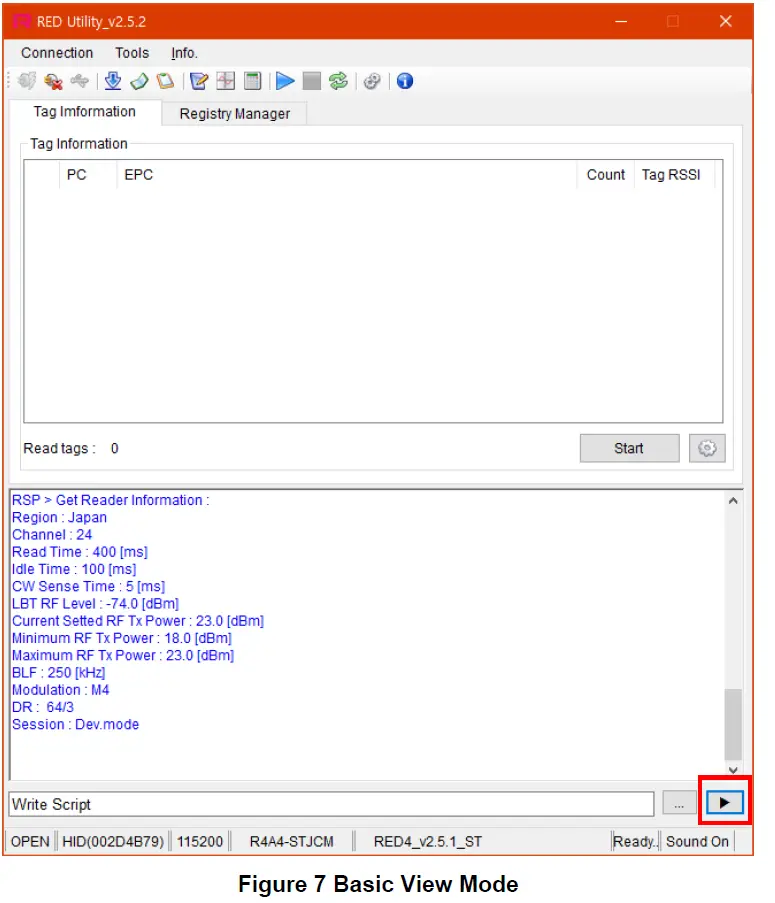The height and width of the screenshot is (903, 775).
Task: Click the 'CW Sense Time : 5 [ms]' line
Action: (89, 586)
